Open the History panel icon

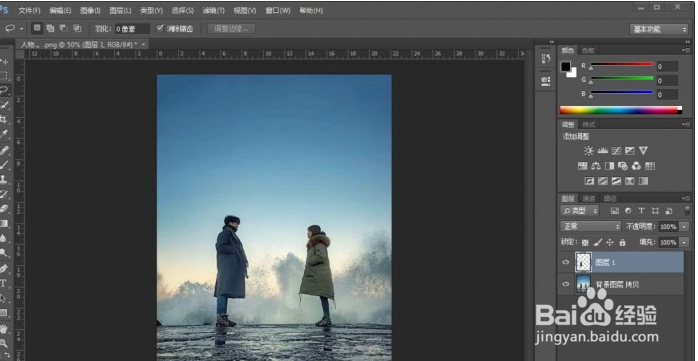(546, 58)
